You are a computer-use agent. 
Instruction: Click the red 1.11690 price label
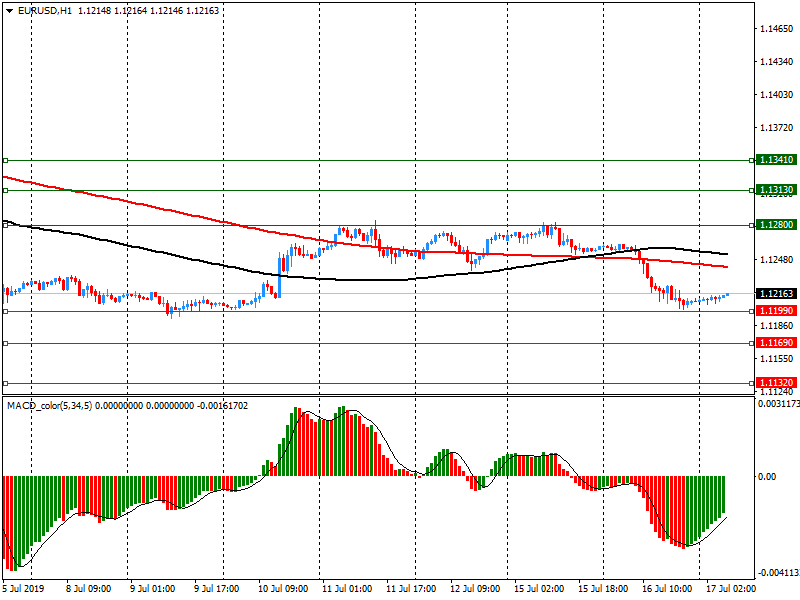click(777, 343)
